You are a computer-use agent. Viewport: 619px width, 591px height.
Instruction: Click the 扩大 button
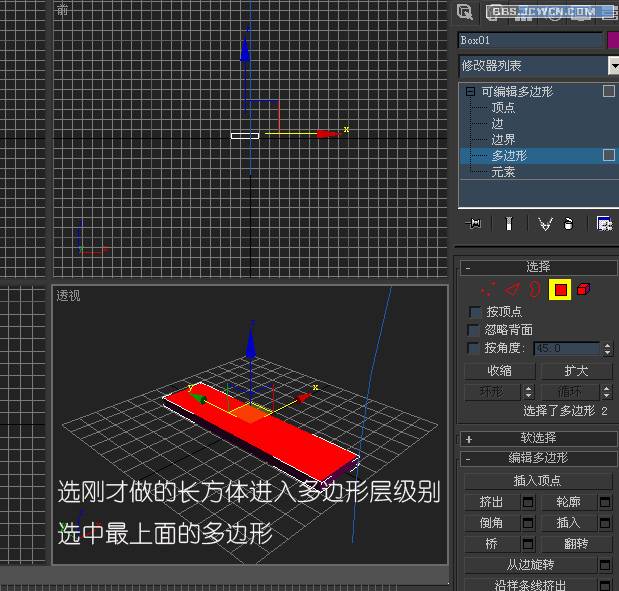click(576, 371)
